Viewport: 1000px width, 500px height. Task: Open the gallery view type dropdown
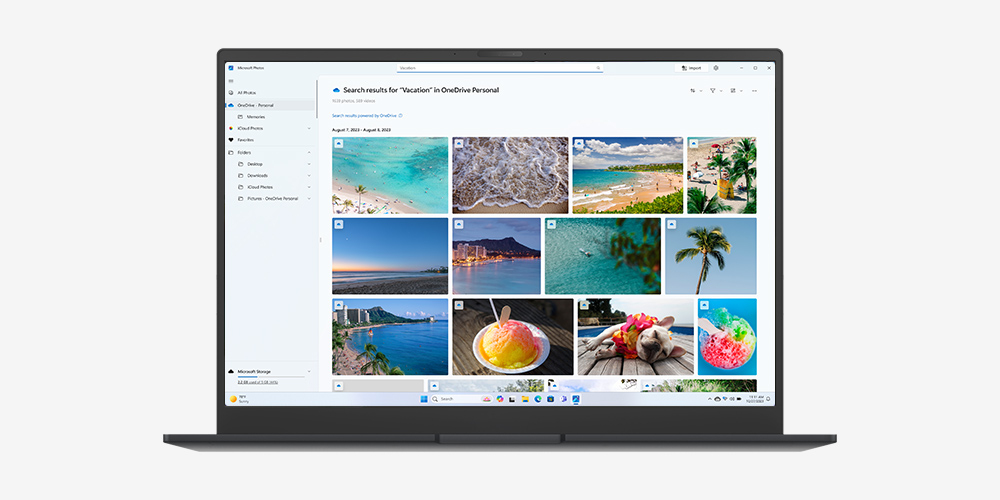click(x=737, y=91)
